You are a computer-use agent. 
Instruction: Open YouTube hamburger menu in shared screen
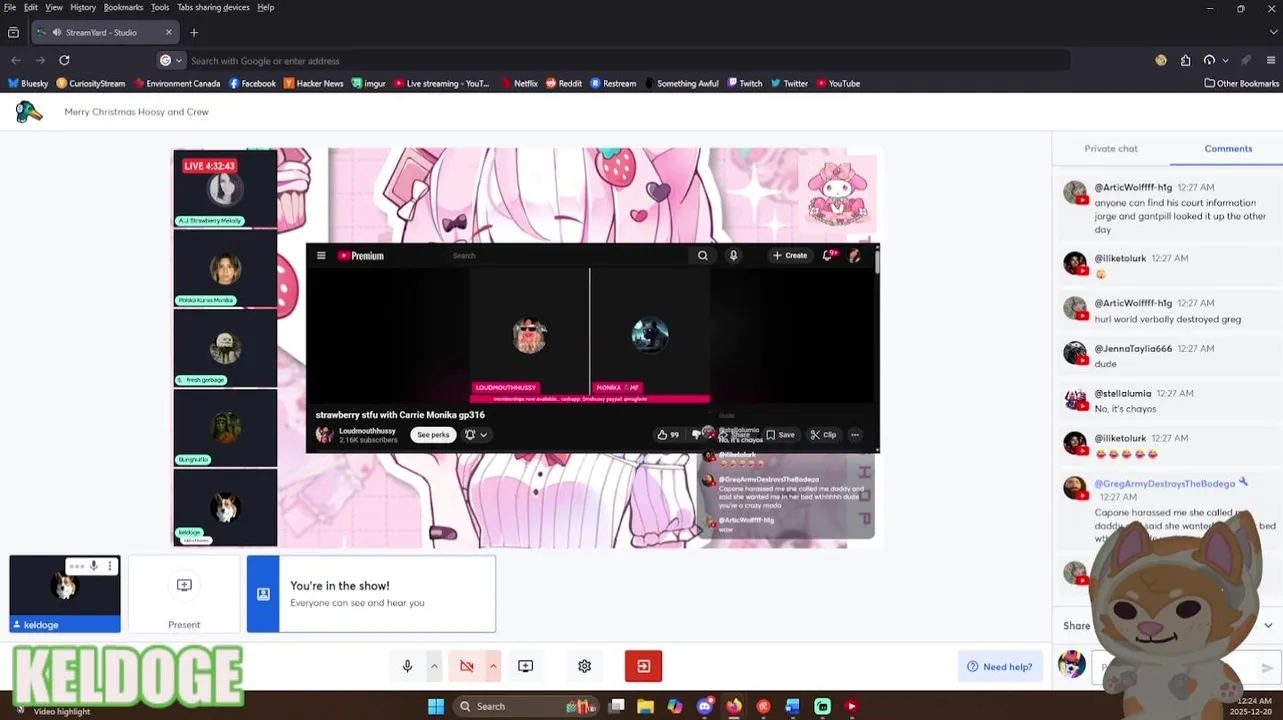pos(321,256)
